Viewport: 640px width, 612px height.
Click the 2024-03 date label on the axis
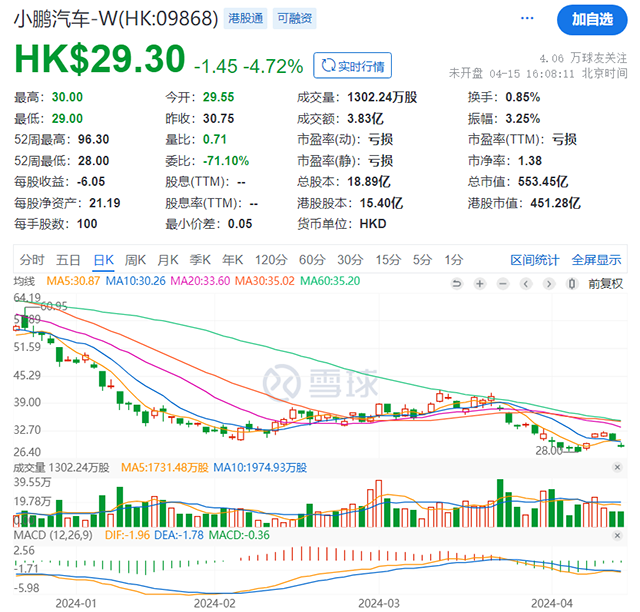[379, 603]
